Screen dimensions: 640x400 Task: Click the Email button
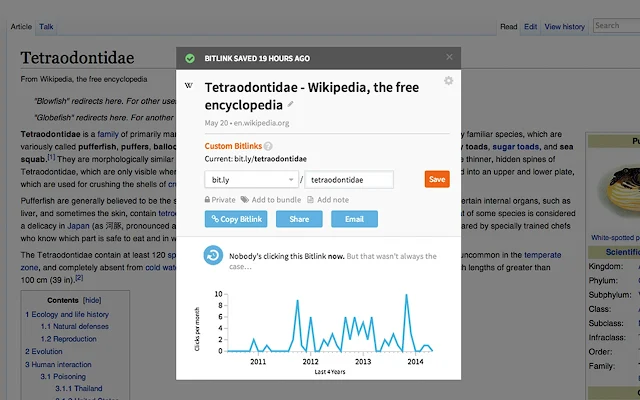point(354,219)
